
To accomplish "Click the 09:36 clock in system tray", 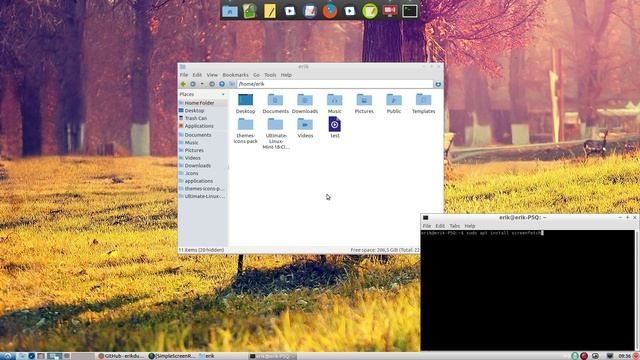I will [624, 356].
